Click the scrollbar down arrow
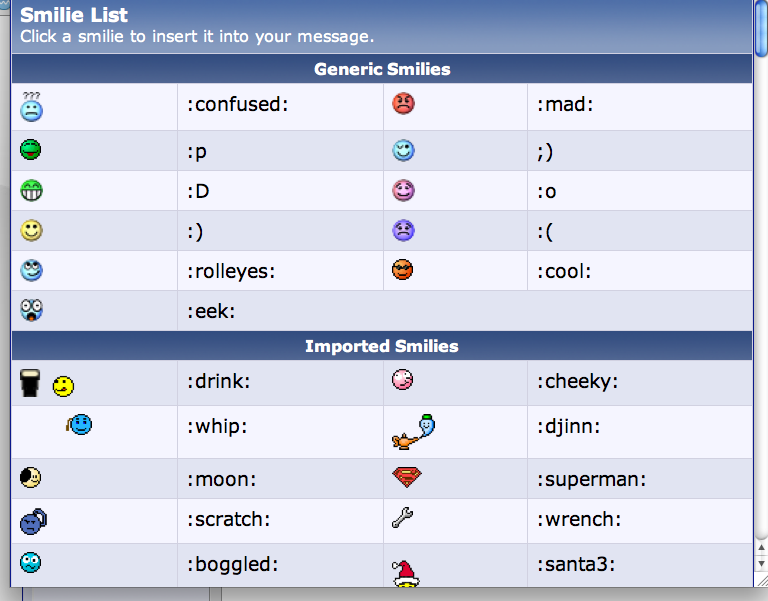The width and height of the screenshot is (768, 601). (761, 564)
